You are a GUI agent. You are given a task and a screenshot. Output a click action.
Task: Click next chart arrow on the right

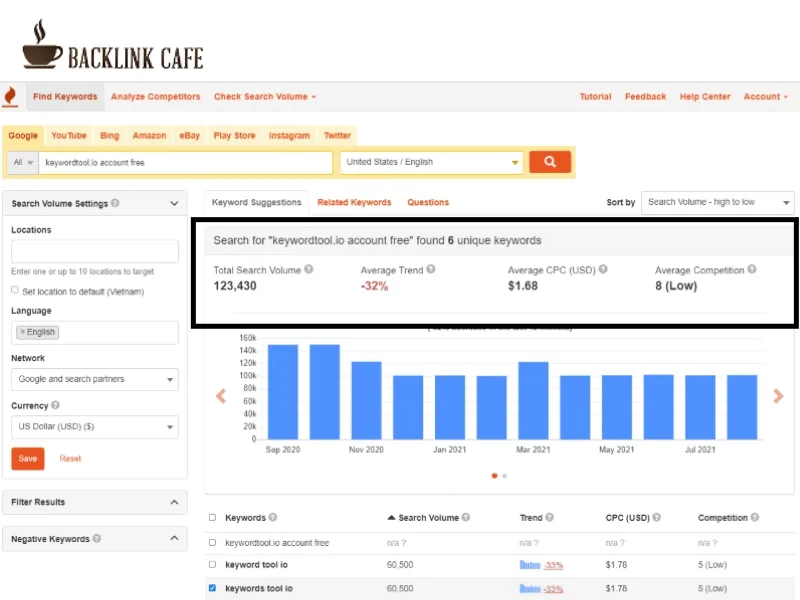point(778,396)
